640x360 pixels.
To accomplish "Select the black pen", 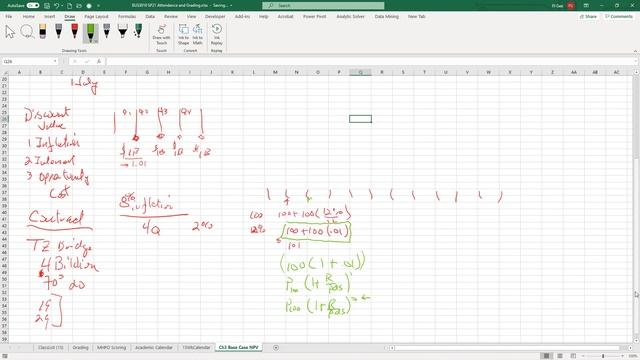I will pyautogui.click(x=59, y=31).
